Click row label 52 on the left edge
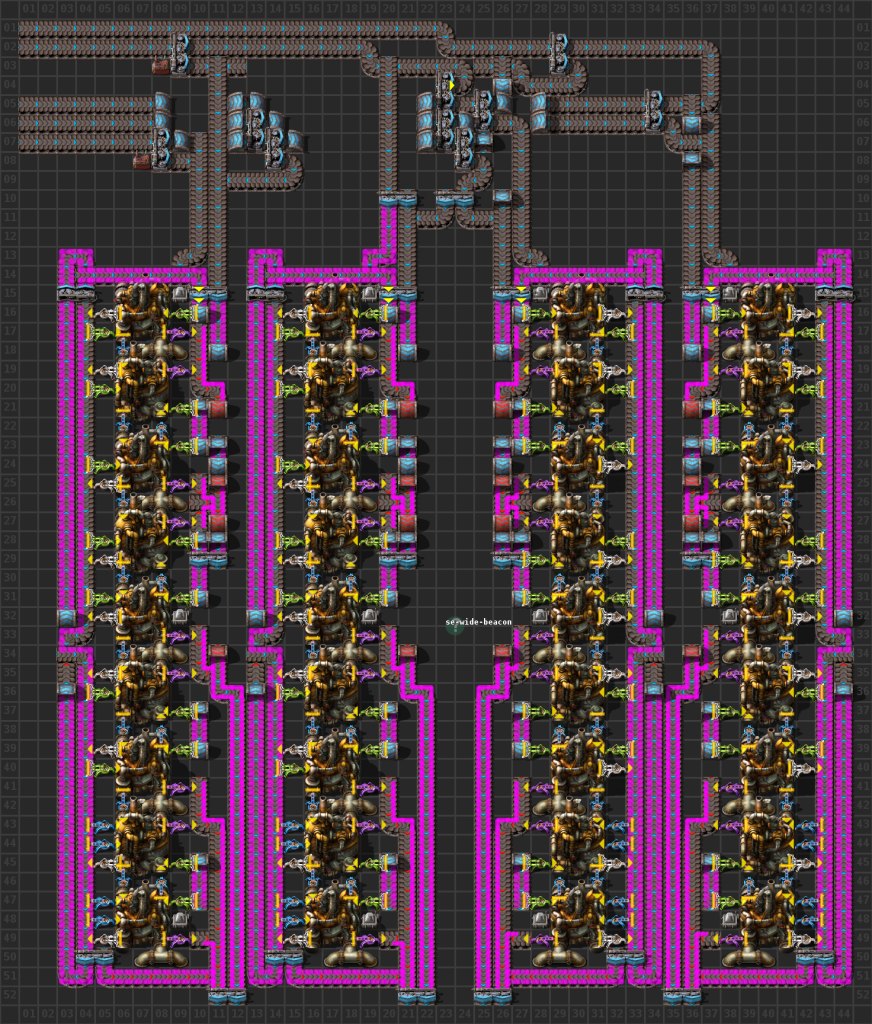The height and width of the screenshot is (1024, 872). click(x=9, y=994)
